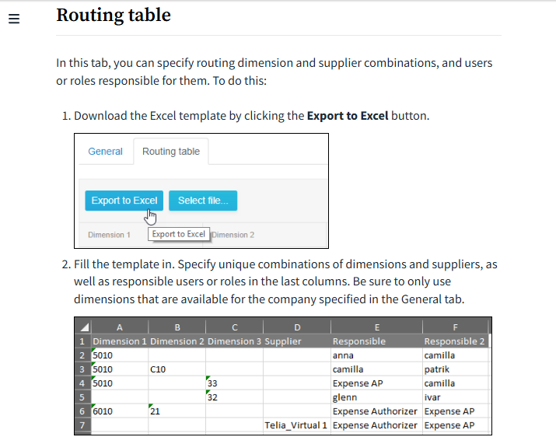Click camilla in Responsible 2 row 2
This screenshot has width=556, height=437.
[x=455, y=355]
